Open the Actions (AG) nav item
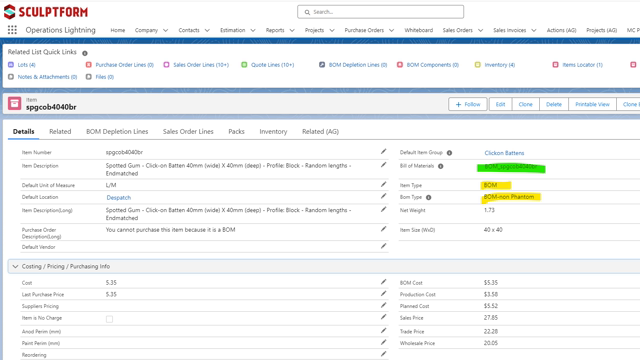The width and height of the screenshot is (640, 360). [x=561, y=30]
